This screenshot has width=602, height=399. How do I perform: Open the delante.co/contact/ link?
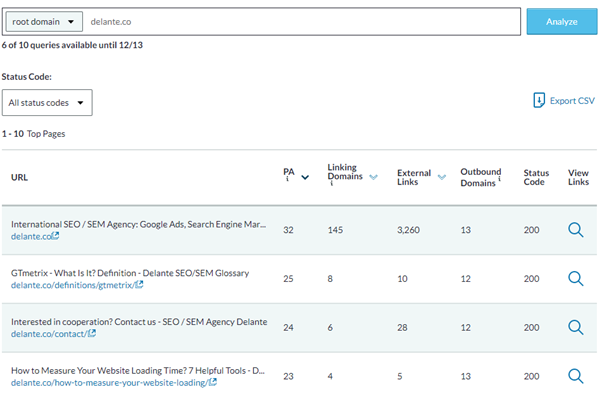tap(49, 334)
